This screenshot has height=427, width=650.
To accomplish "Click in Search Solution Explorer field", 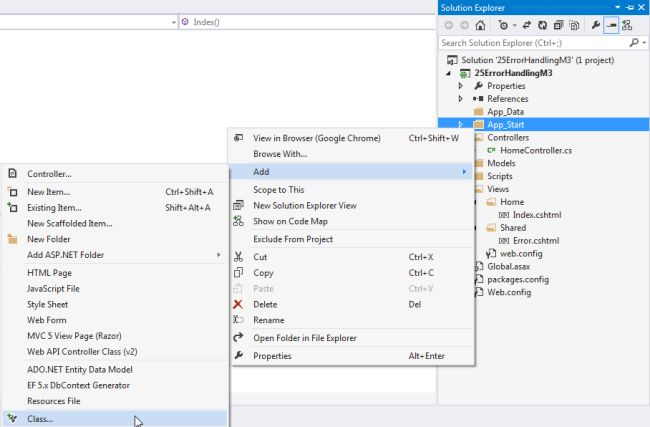I will [534, 43].
